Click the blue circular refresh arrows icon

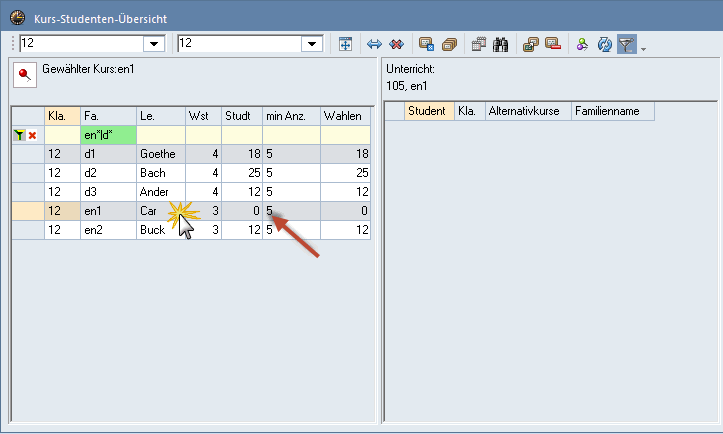pyautogui.click(x=604, y=44)
